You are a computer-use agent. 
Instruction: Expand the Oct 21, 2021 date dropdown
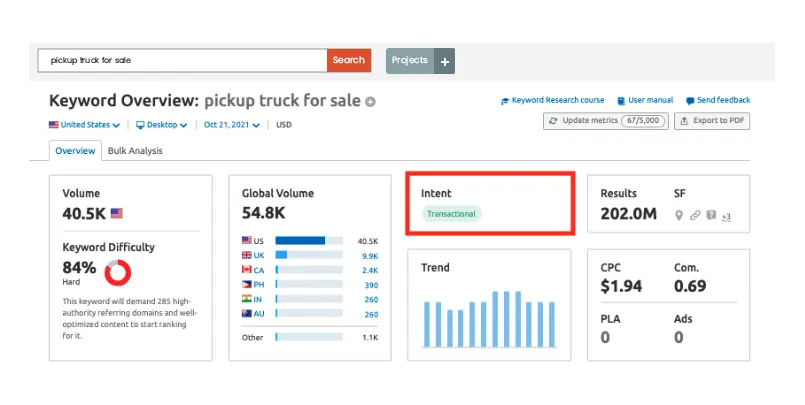pyautogui.click(x=232, y=125)
